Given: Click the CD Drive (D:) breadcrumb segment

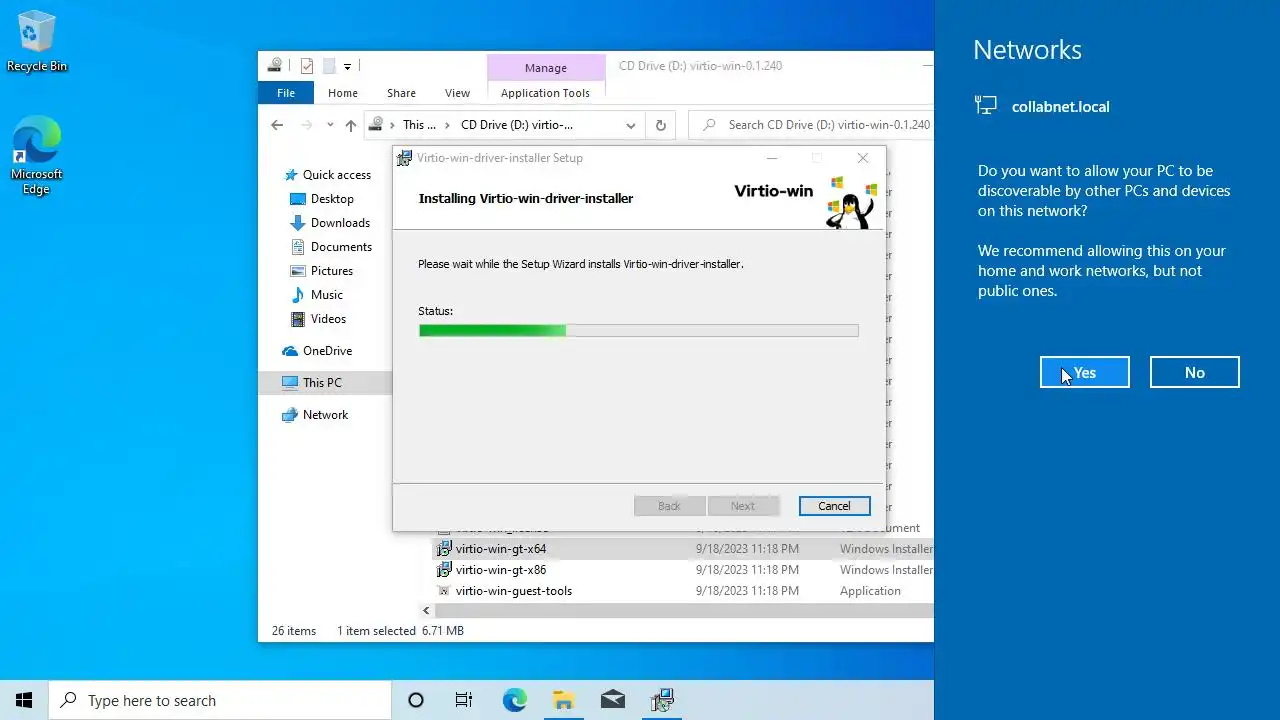Looking at the screenshot, I should coord(517,125).
